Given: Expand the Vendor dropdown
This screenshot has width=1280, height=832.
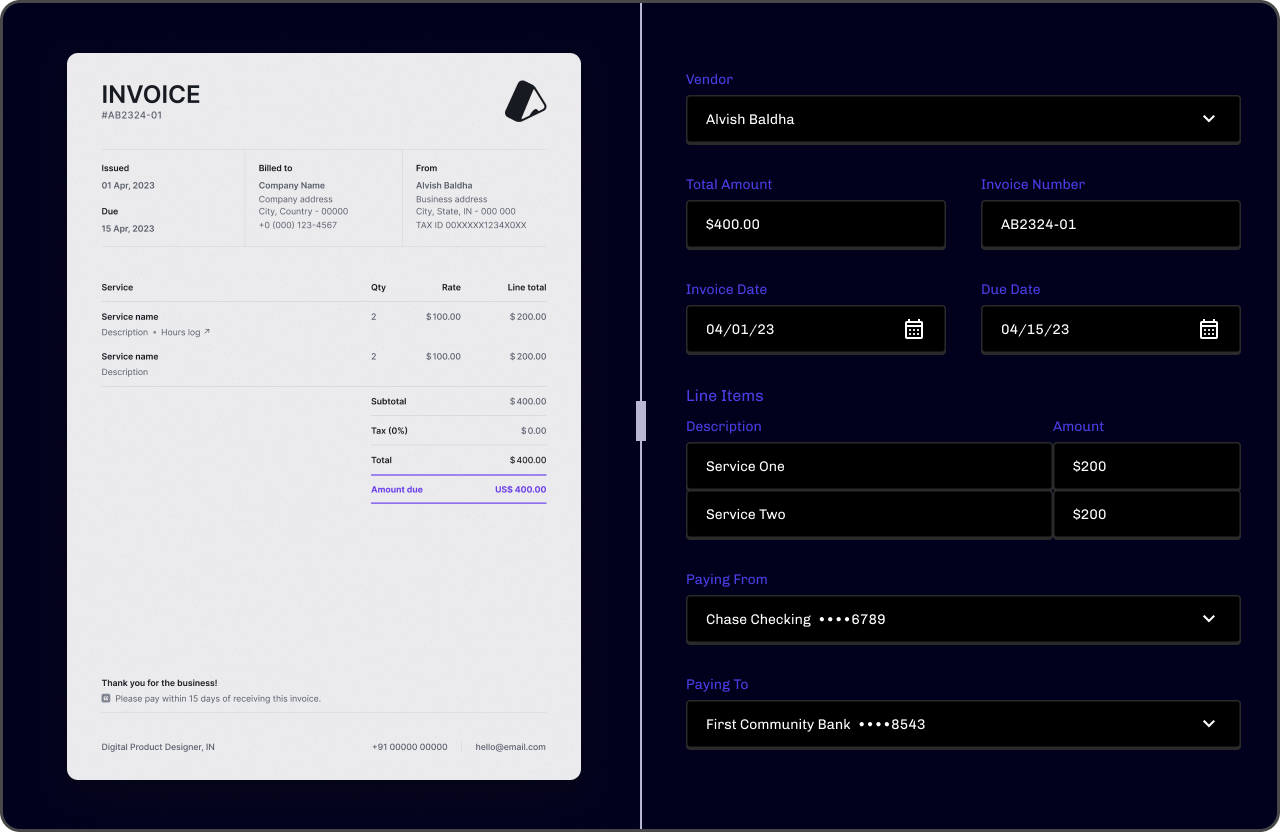Looking at the screenshot, I should (1208, 119).
